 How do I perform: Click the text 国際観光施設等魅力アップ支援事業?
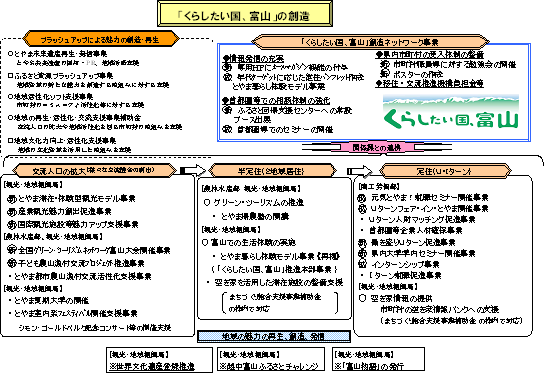tap(78, 224)
